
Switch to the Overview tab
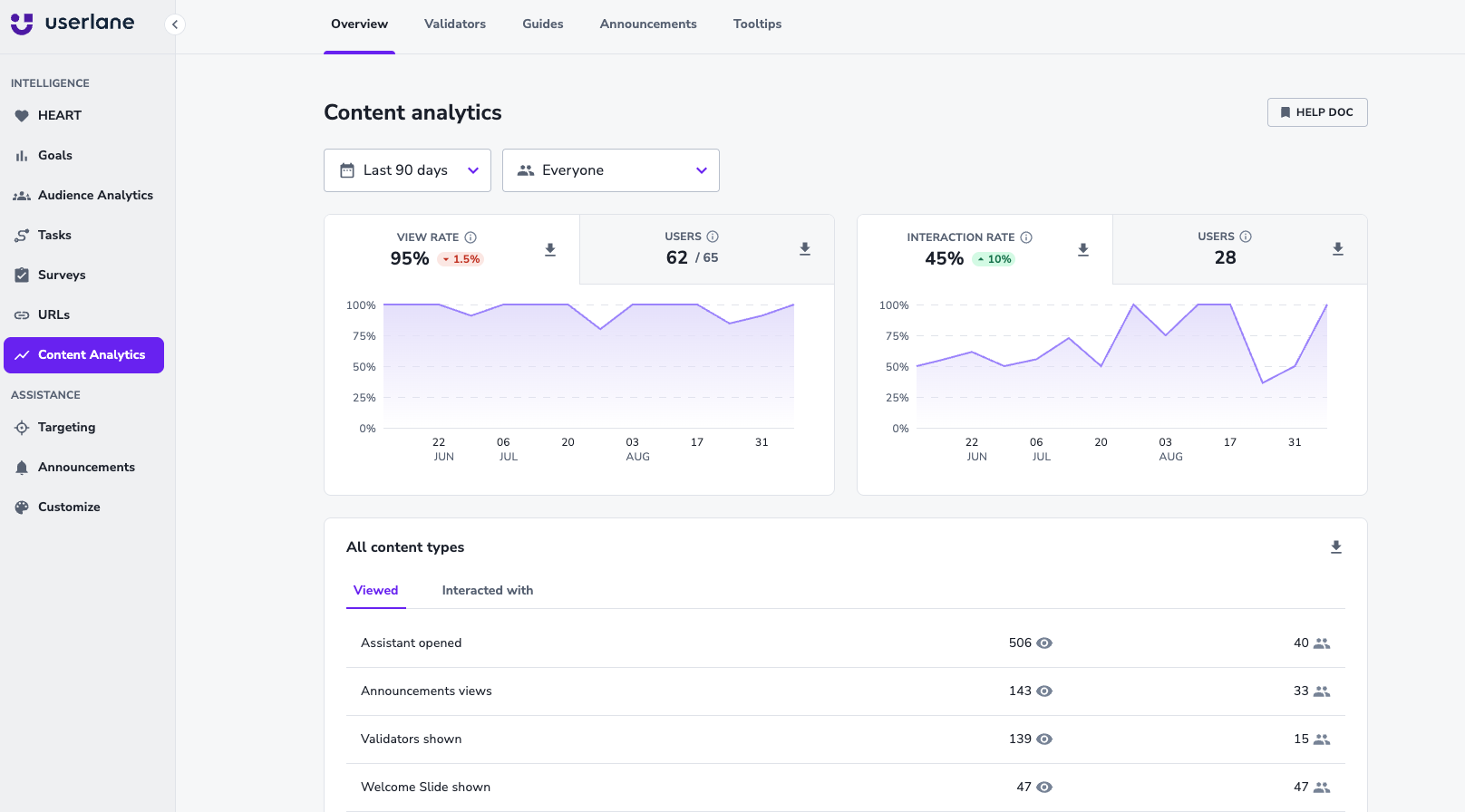pyautogui.click(x=359, y=24)
